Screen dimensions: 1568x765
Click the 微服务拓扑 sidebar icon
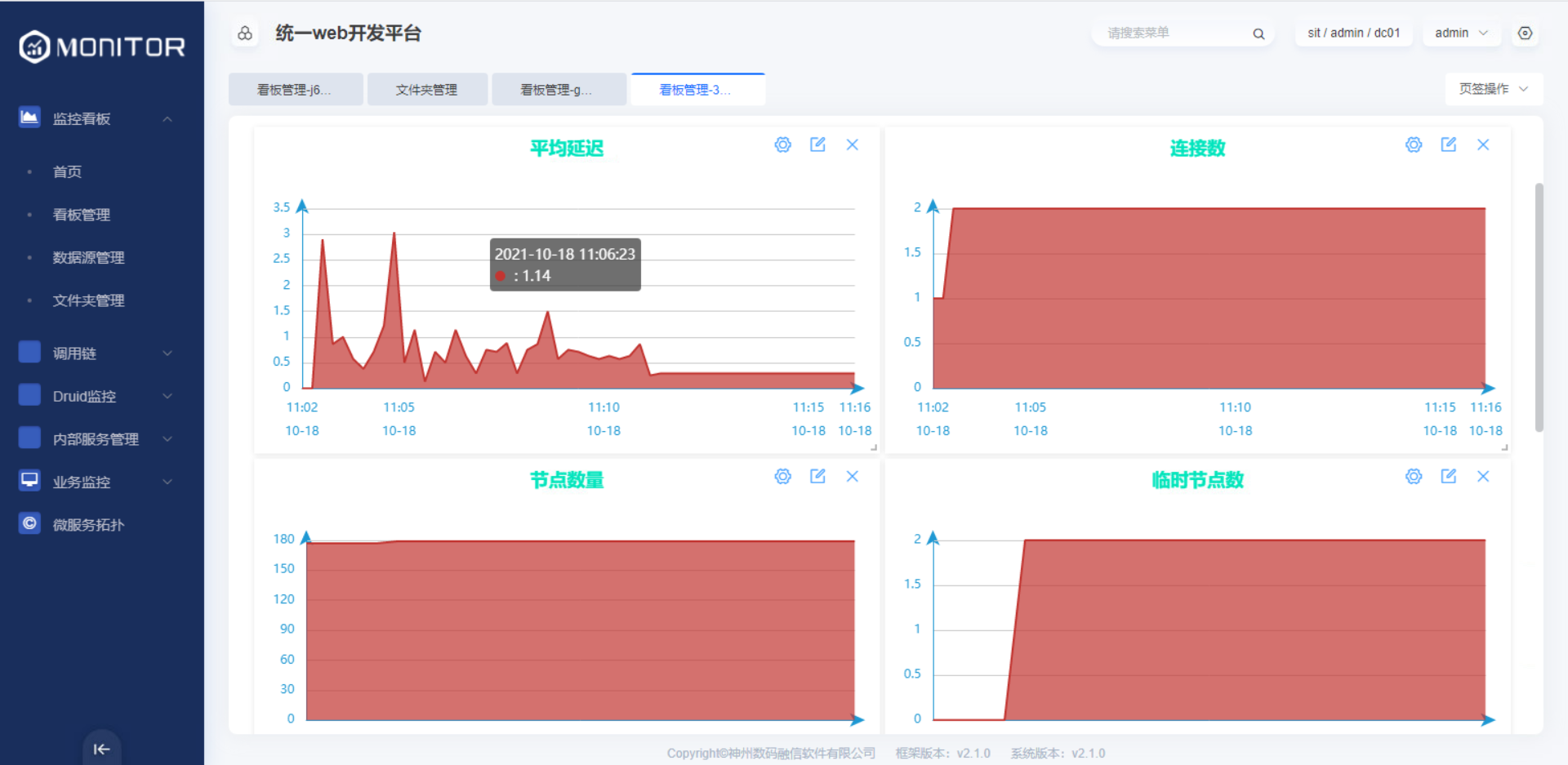(x=29, y=523)
